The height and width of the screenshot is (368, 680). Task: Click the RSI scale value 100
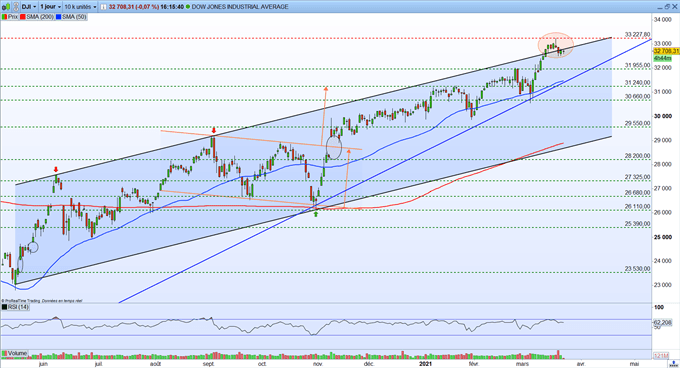click(x=659, y=307)
